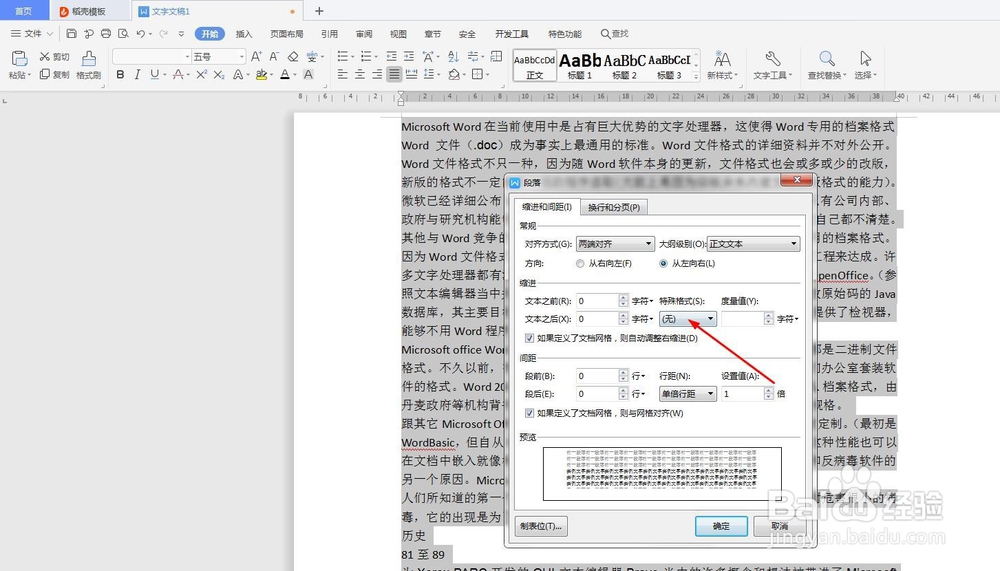
Task: Click the Redo arrow icon
Action: pos(163,33)
